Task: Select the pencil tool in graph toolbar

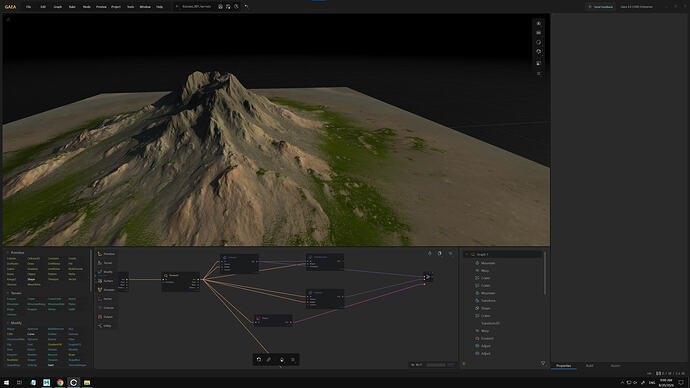Action: point(269,359)
